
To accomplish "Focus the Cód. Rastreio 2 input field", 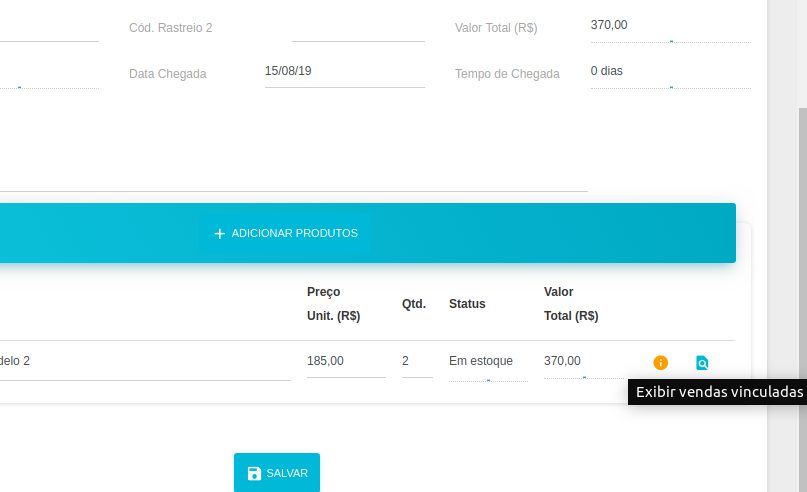I will click(358, 28).
